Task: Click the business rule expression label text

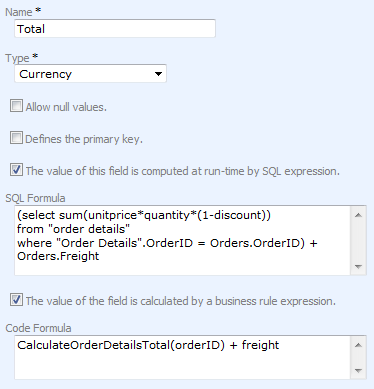Action: (180, 301)
